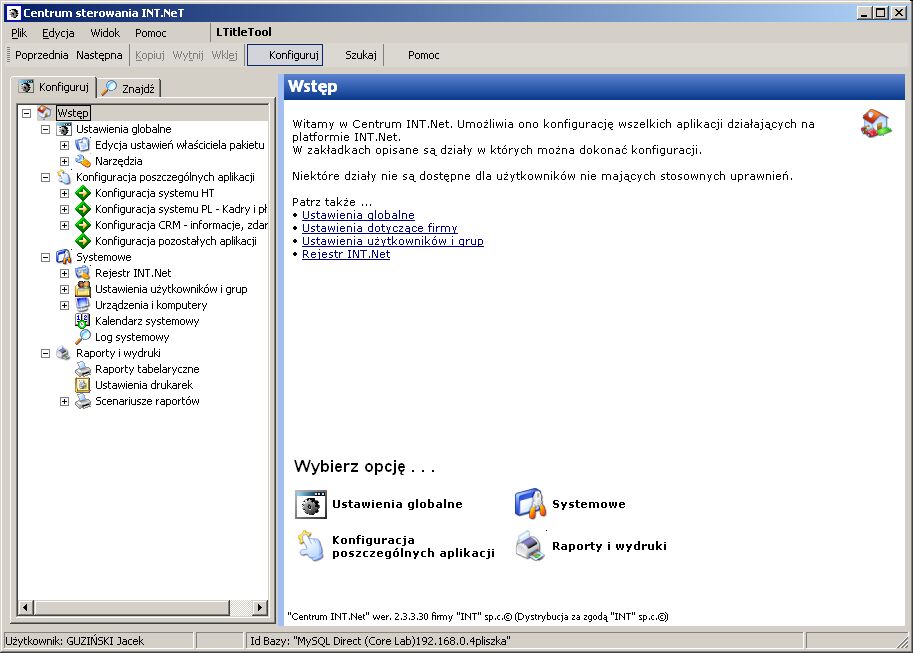Screen dimensions: 913x653
Task: Collapse the Ustawienia globalne node
Action: click(45, 129)
